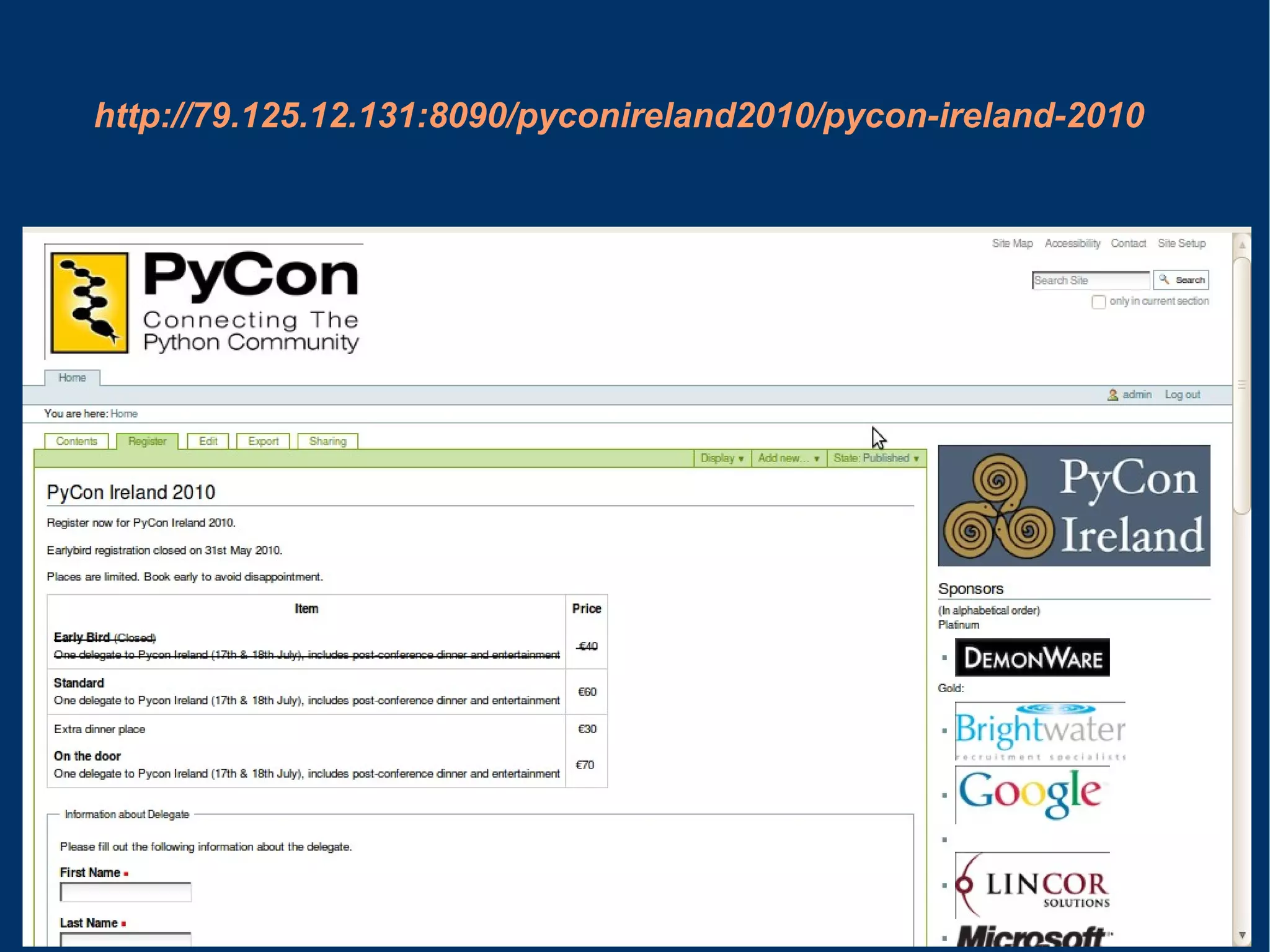The width and height of the screenshot is (1270, 952).
Task: Enable only in current section checkbox
Action: coord(1098,302)
